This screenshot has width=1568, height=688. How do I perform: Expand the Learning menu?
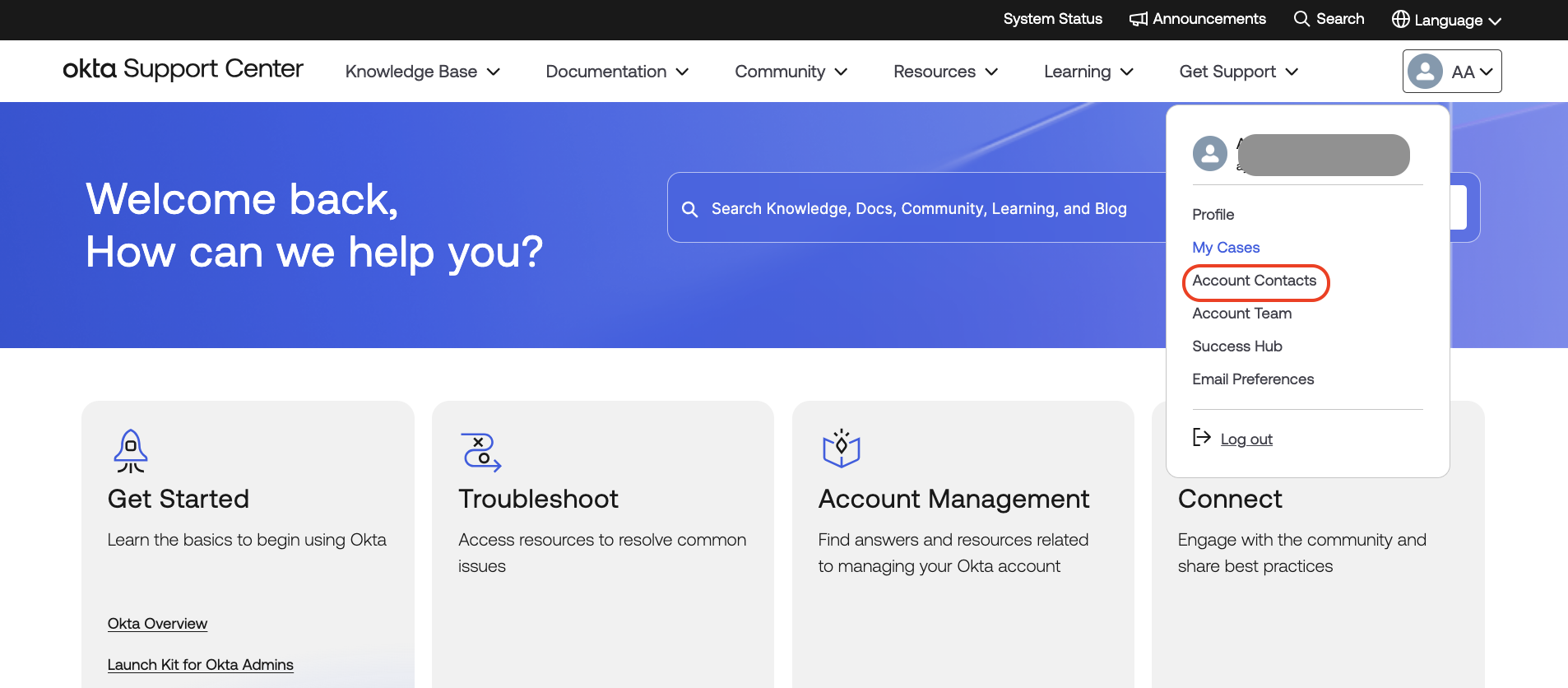[x=1089, y=72]
